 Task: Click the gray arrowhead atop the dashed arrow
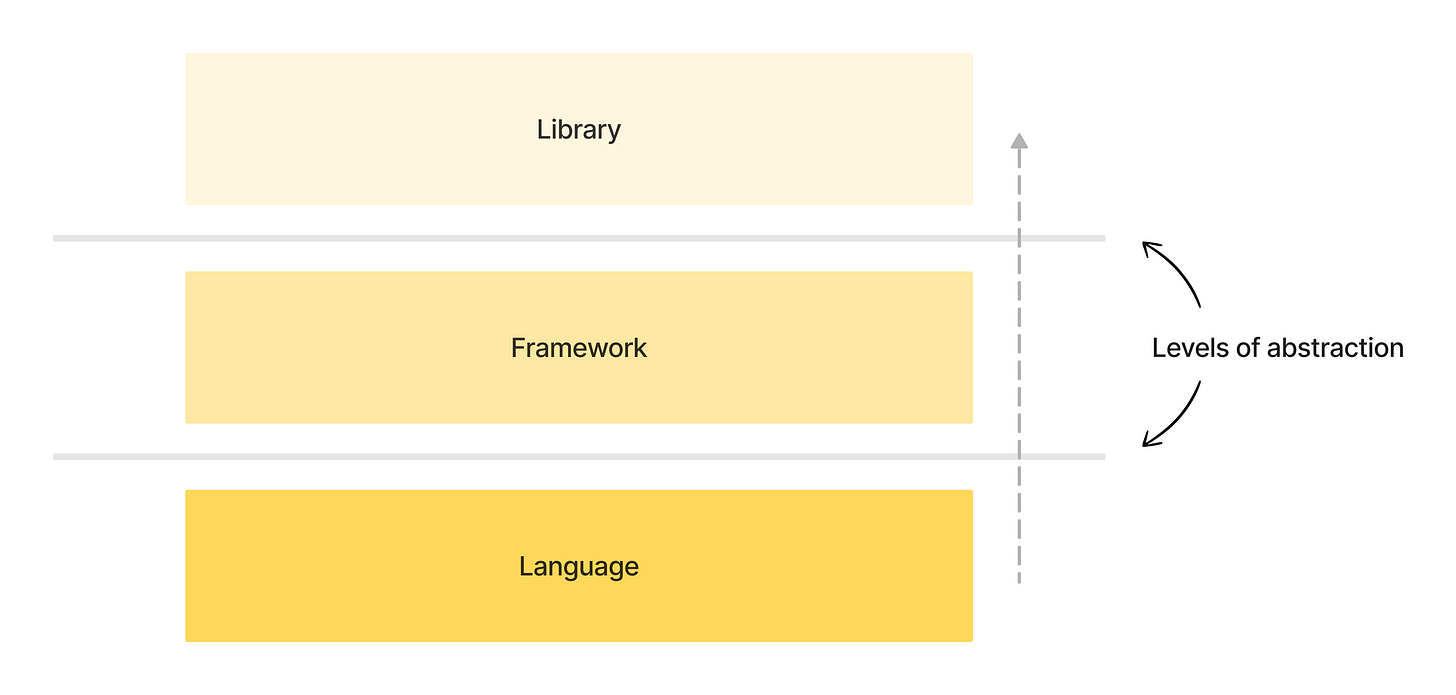click(1019, 141)
